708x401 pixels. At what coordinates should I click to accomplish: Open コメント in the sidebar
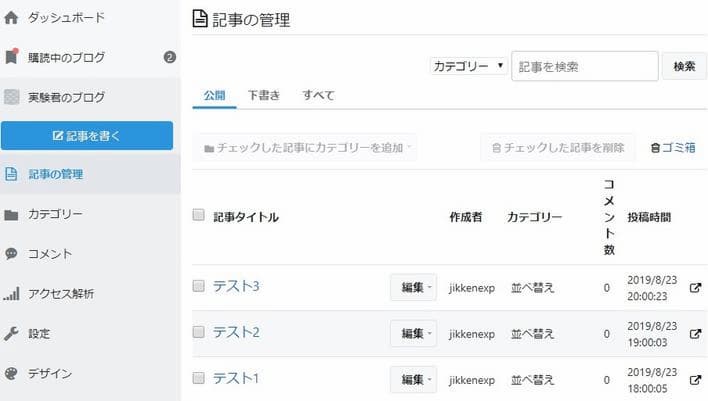[50, 254]
